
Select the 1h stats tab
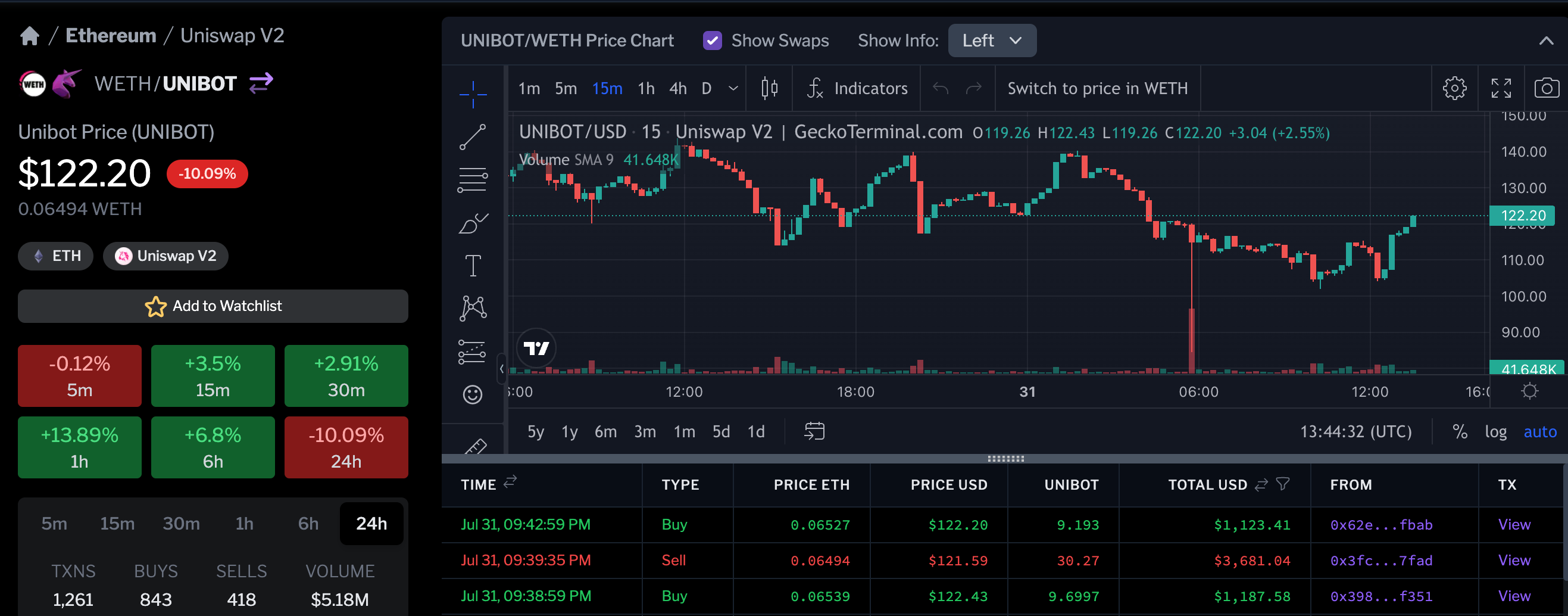(244, 524)
